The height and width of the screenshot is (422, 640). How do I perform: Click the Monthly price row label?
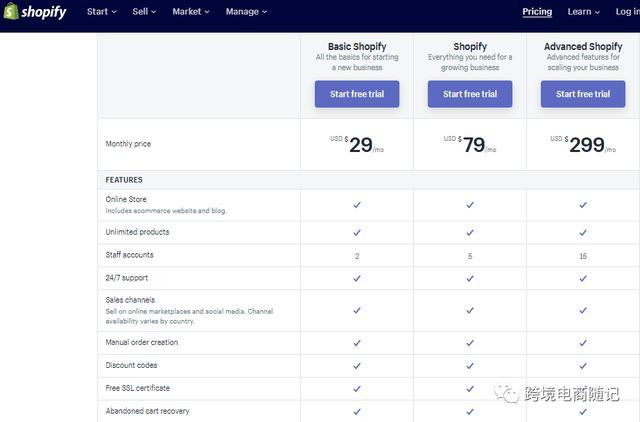tap(128, 144)
